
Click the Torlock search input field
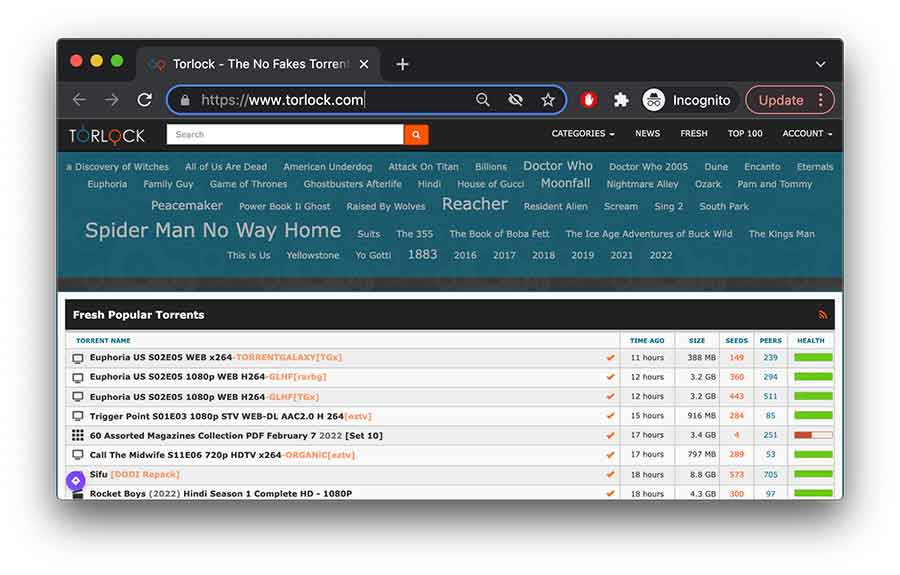[285, 134]
